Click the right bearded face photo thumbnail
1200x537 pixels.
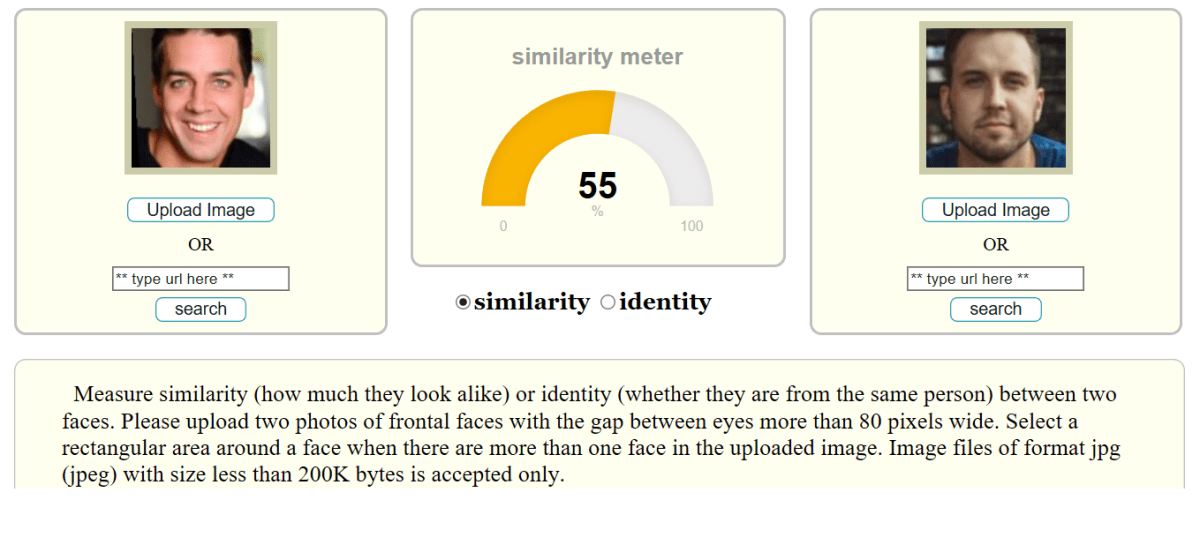click(995, 98)
